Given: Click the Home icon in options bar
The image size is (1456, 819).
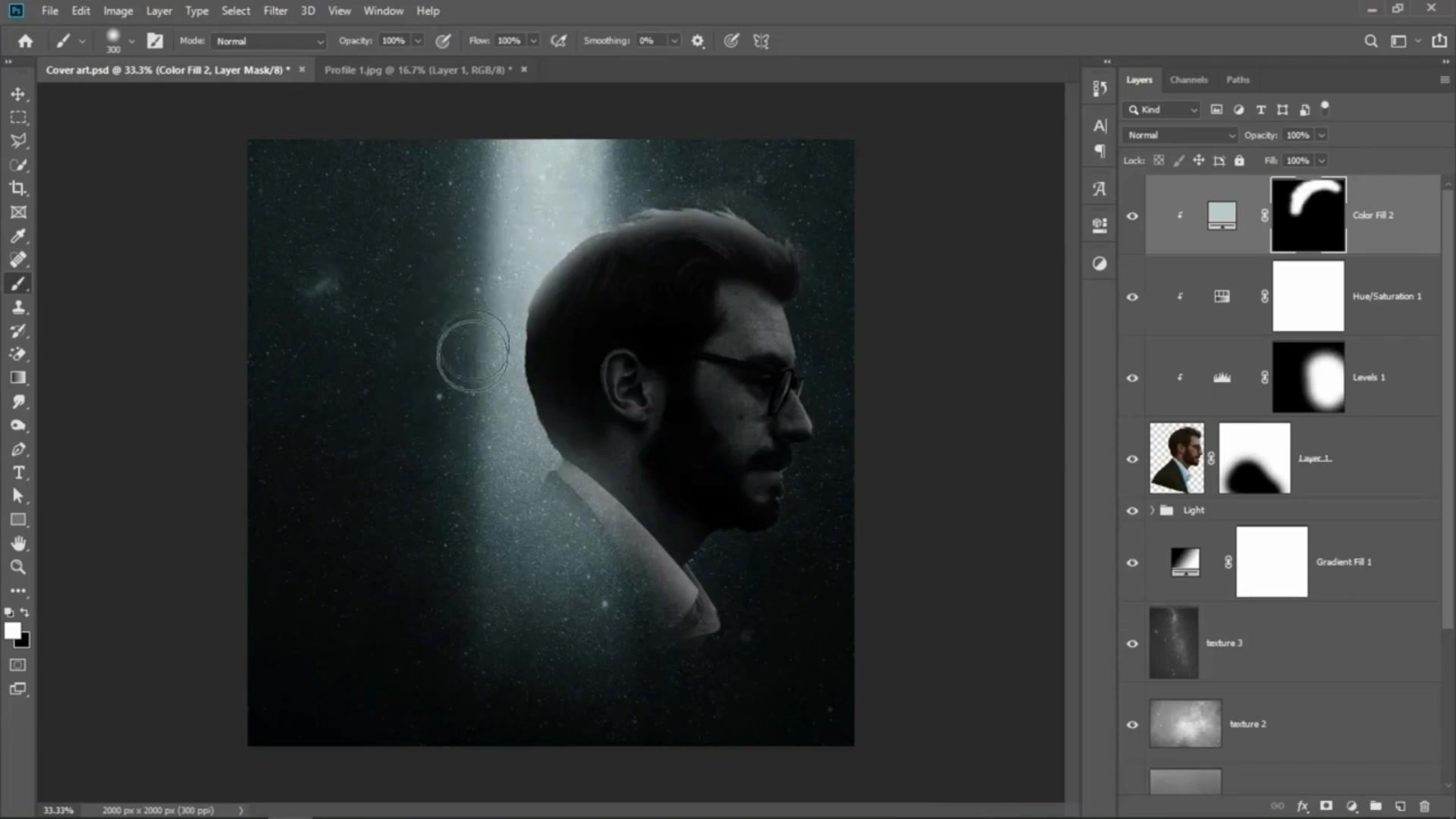Looking at the screenshot, I should tap(25, 41).
